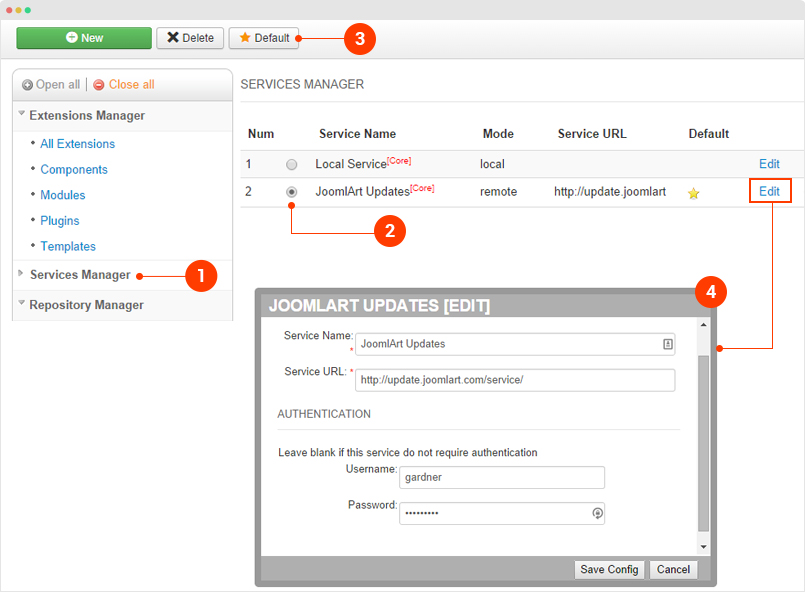This screenshot has width=805, height=600.
Task: Click the Num column header
Action: click(x=261, y=134)
